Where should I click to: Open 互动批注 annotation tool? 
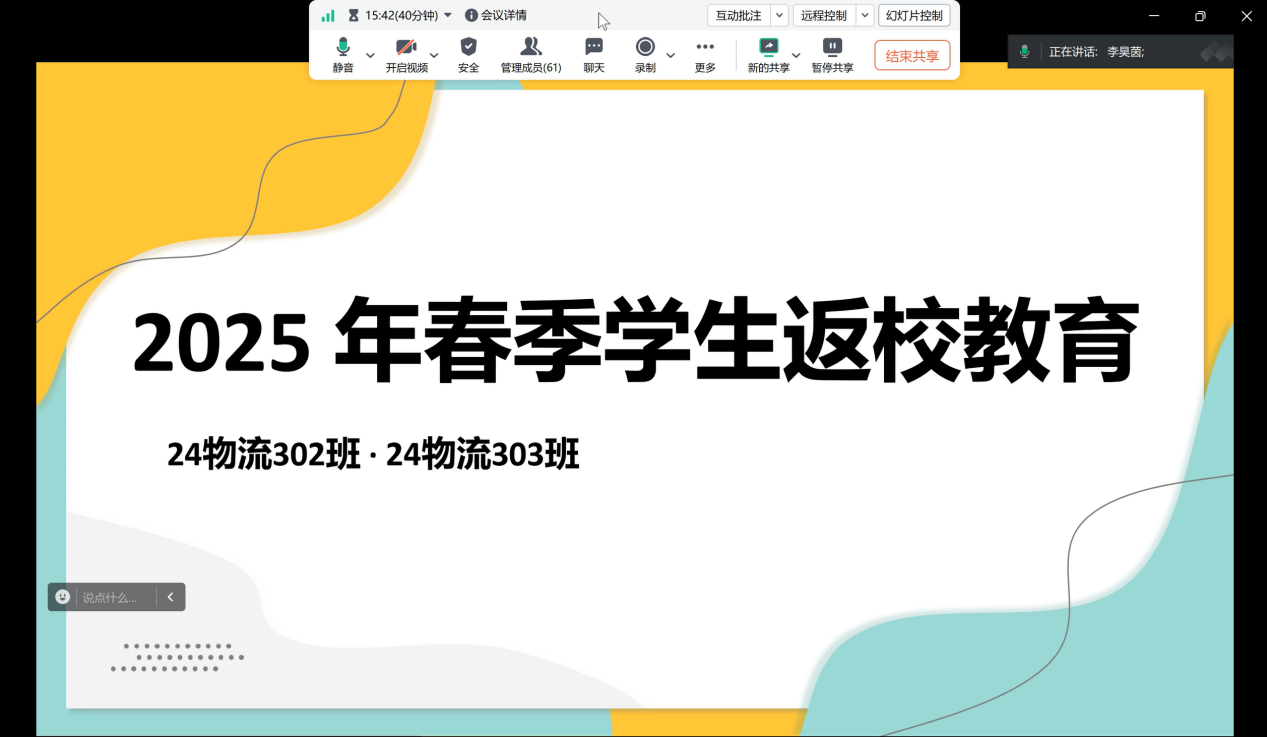point(738,16)
